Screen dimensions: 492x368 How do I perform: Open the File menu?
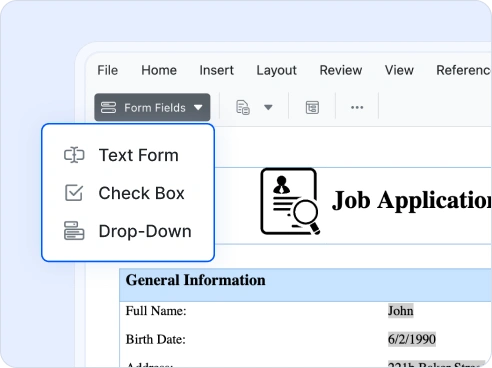(108, 70)
